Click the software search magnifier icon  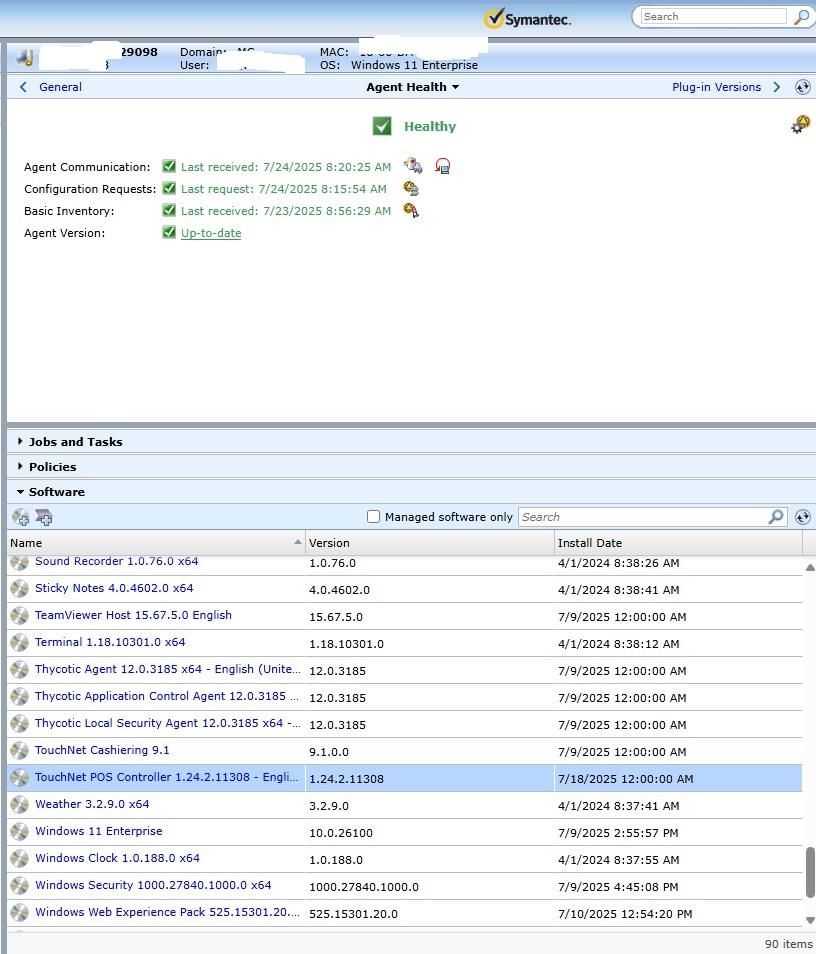[x=776, y=517]
